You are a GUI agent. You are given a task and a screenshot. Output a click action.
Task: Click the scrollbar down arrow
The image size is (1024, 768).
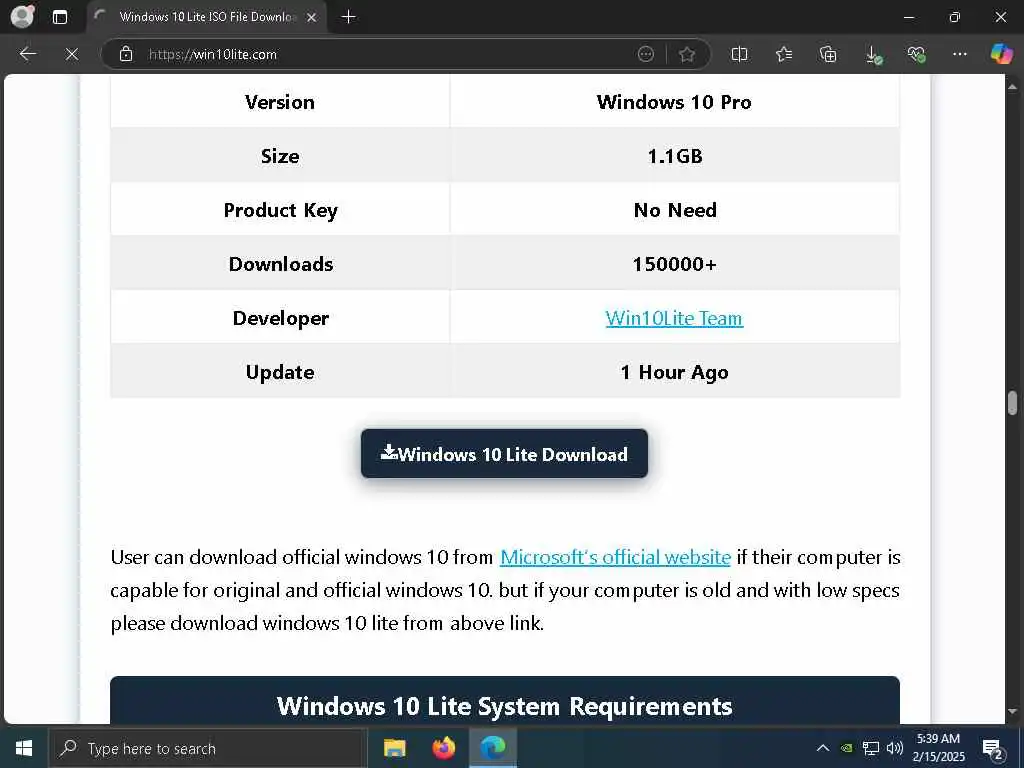click(x=1012, y=712)
